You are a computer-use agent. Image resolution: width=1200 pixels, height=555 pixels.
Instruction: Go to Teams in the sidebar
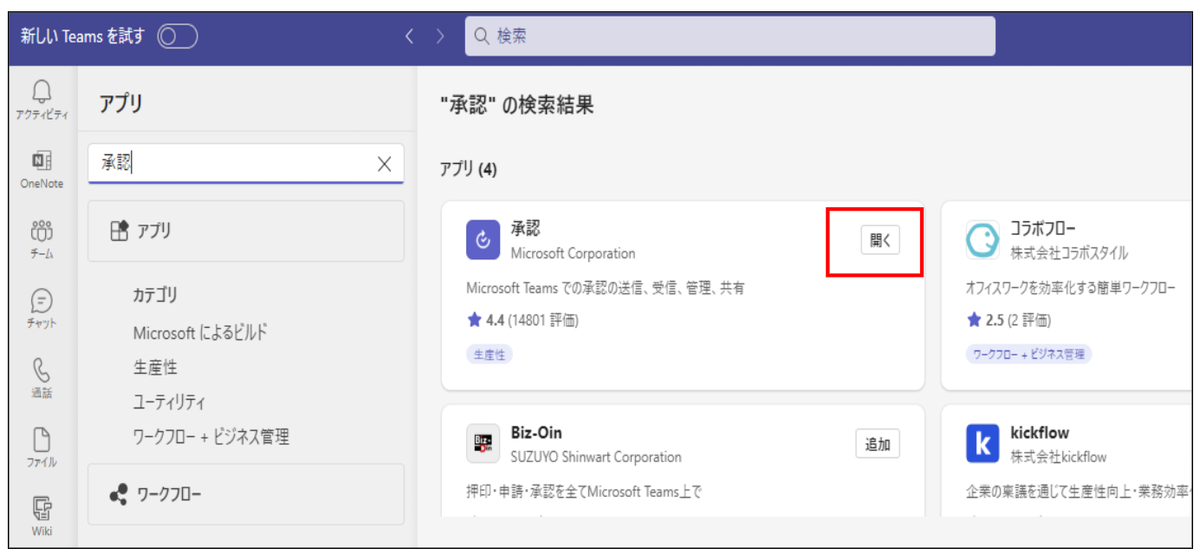pos(42,231)
